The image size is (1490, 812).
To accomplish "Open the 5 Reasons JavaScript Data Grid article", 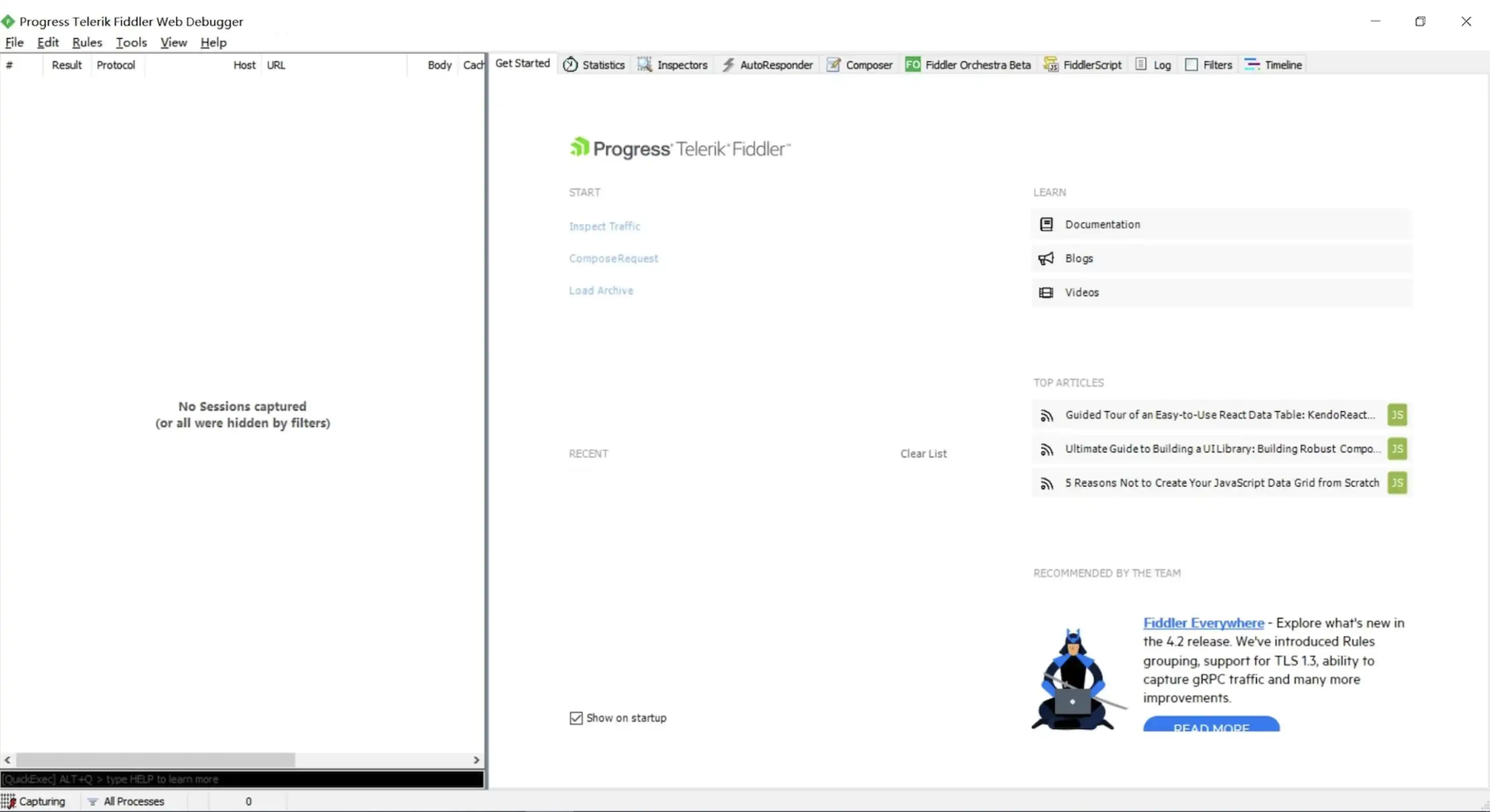I will click(x=1222, y=483).
